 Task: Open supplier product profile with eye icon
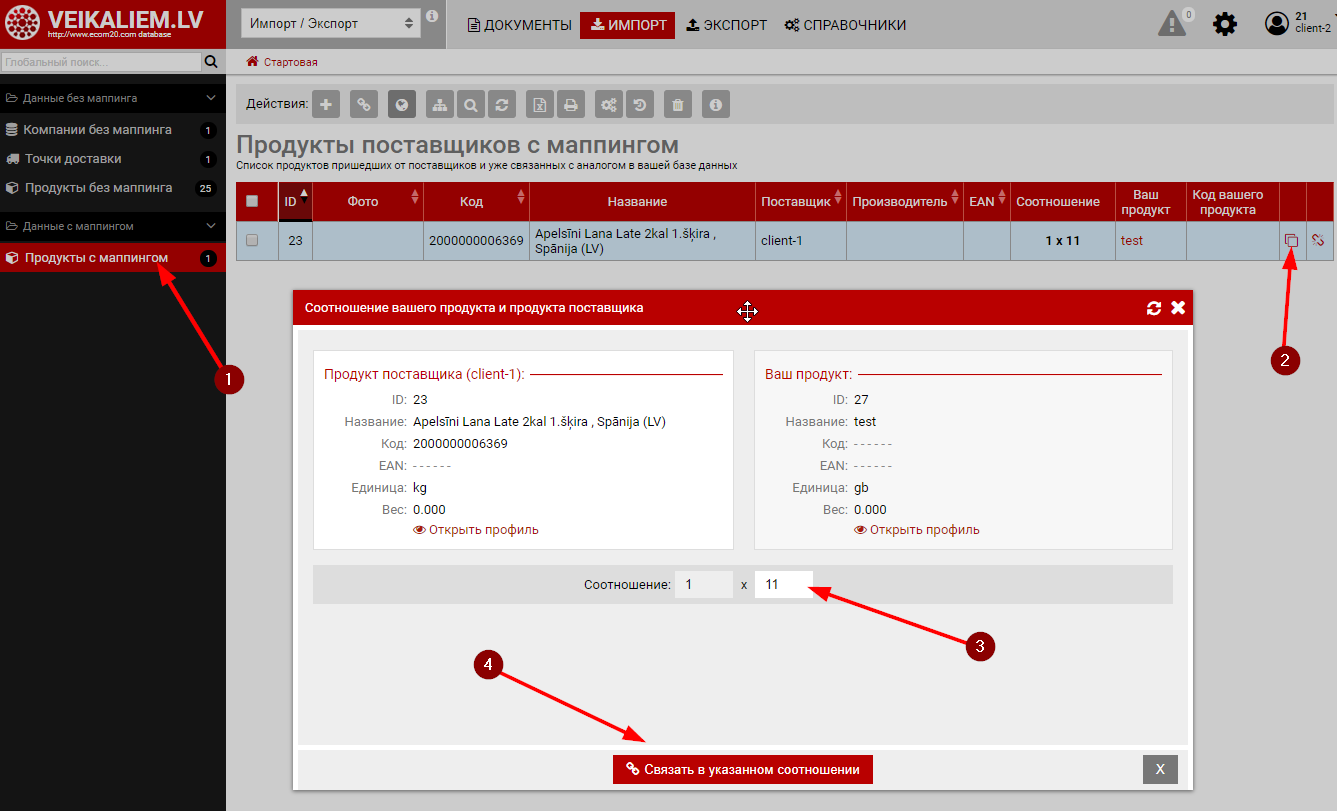pyautogui.click(x=476, y=530)
